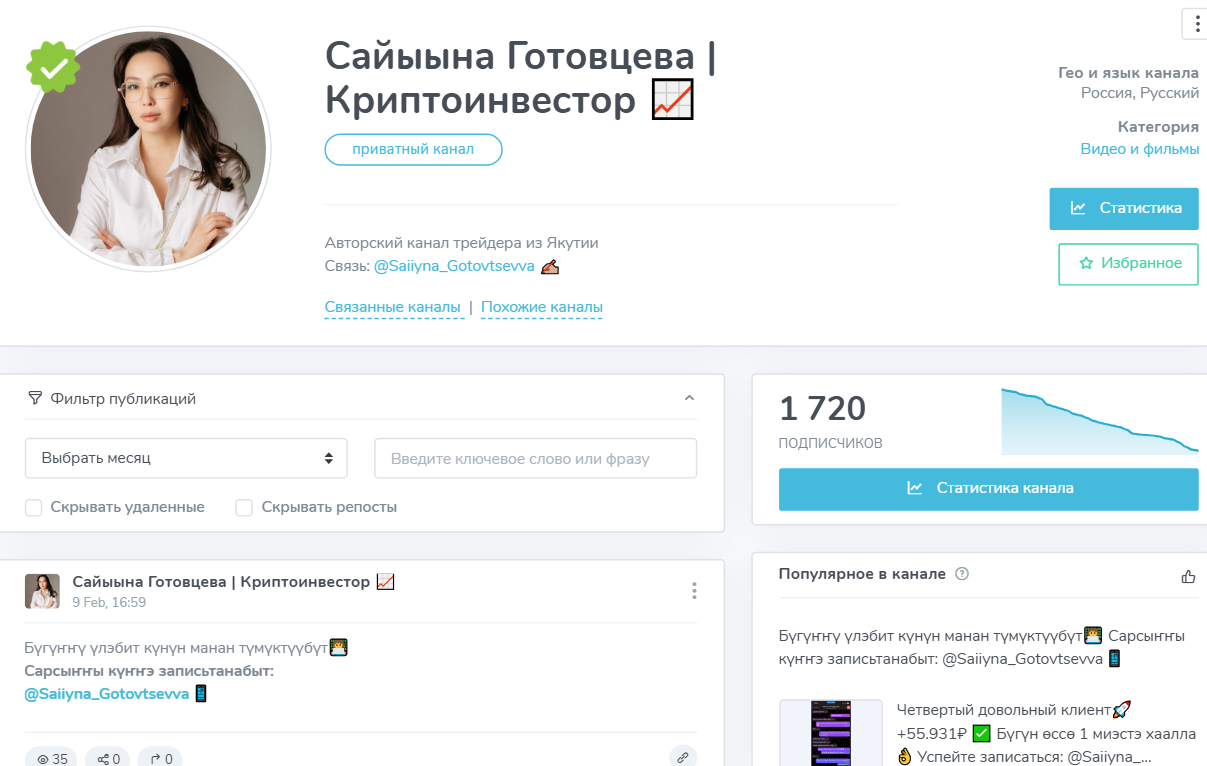Click the shares count icon on post
This screenshot has height=766, width=1207.
tap(103, 759)
